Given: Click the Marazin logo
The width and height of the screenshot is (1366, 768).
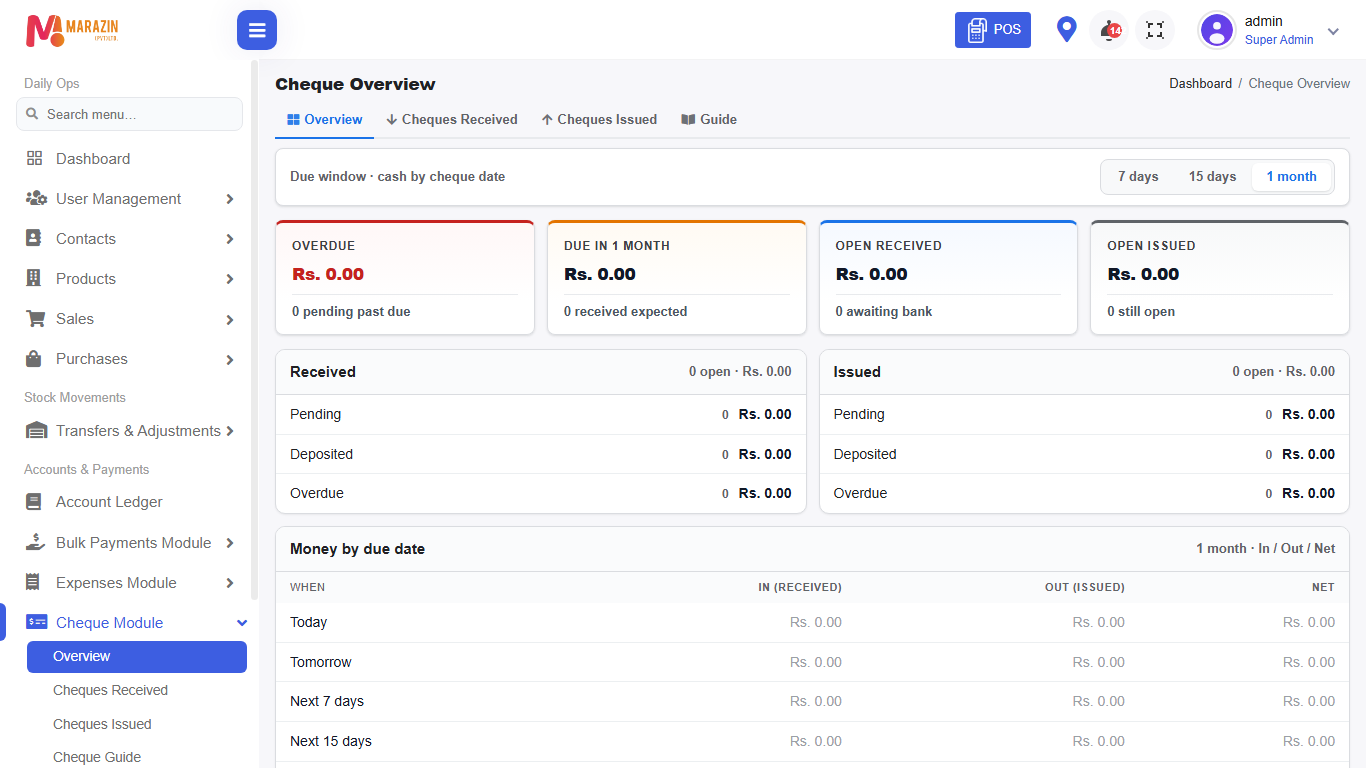Looking at the screenshot, I should point(72,30).
